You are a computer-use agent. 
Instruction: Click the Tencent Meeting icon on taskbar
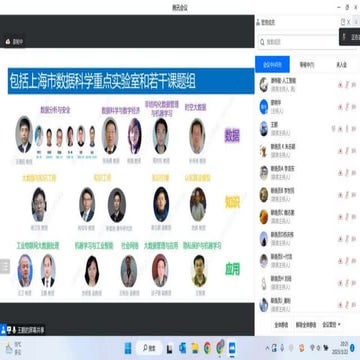(232, 348)
